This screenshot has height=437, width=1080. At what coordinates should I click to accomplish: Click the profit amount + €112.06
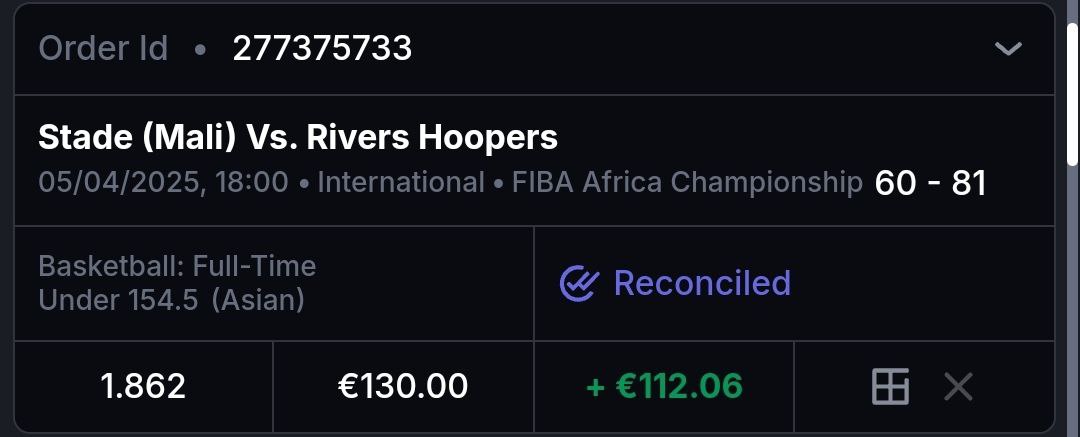click(x=664, y=386)
